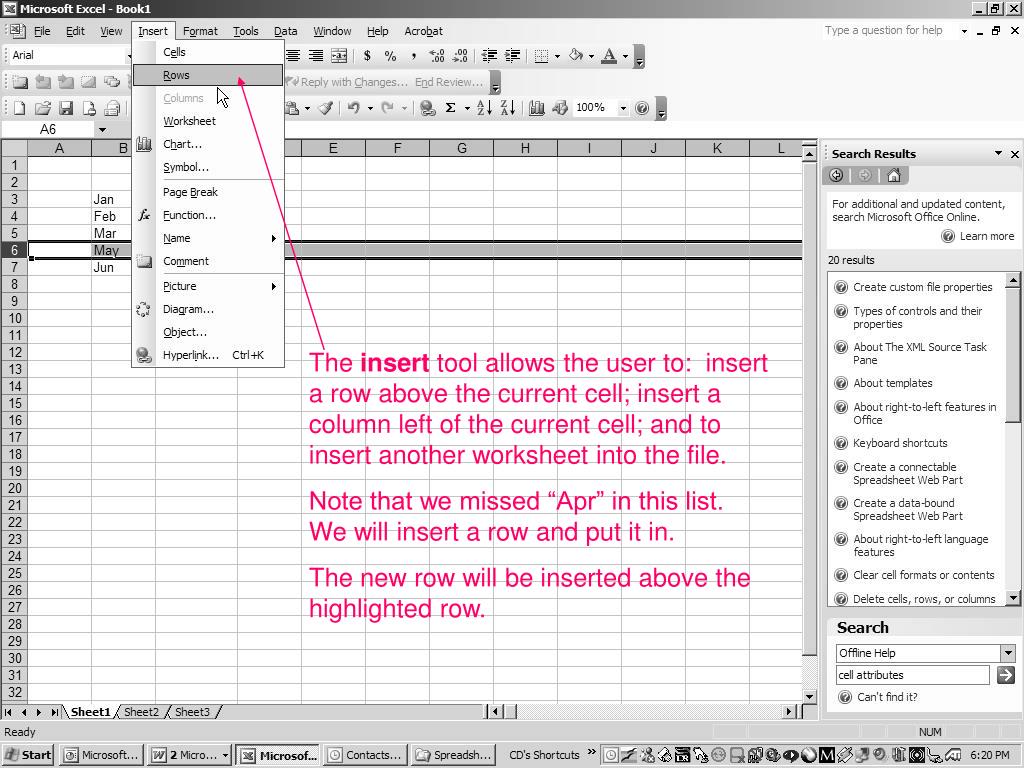Open 'Clear cell formats or contents' result
Viewport: 1024px width, 768px height.
pos(923,575)
